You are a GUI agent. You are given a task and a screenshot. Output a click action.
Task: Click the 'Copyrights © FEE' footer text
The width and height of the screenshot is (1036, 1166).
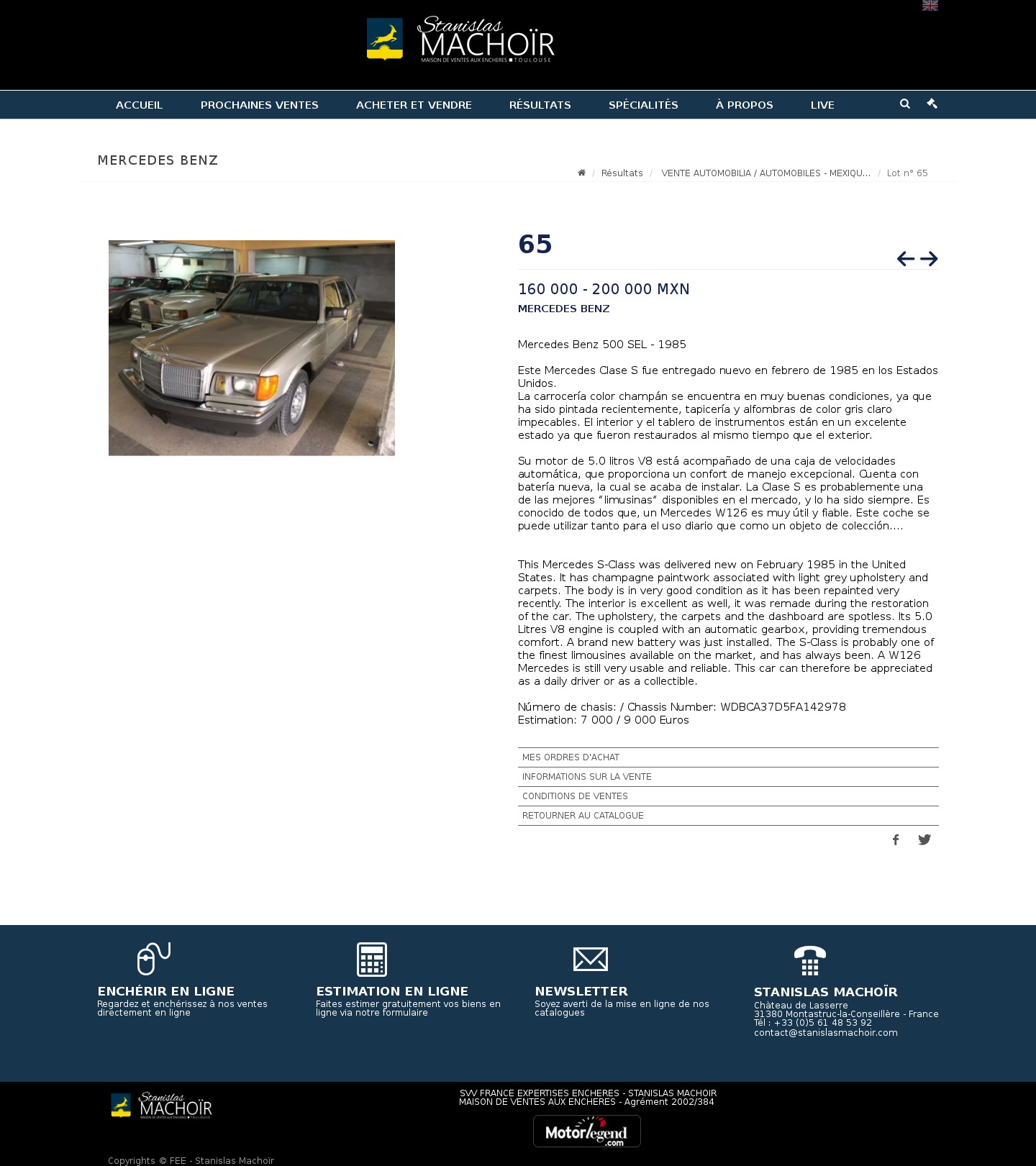point(191,1161)
